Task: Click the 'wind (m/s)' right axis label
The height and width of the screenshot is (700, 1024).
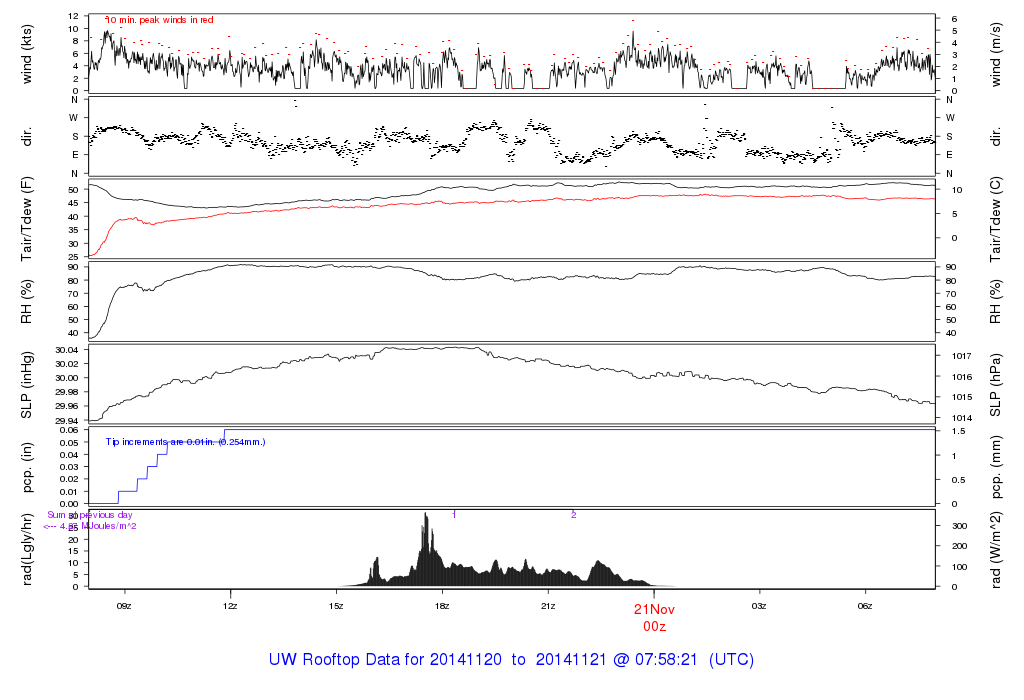Action: (x=996, y=51)
